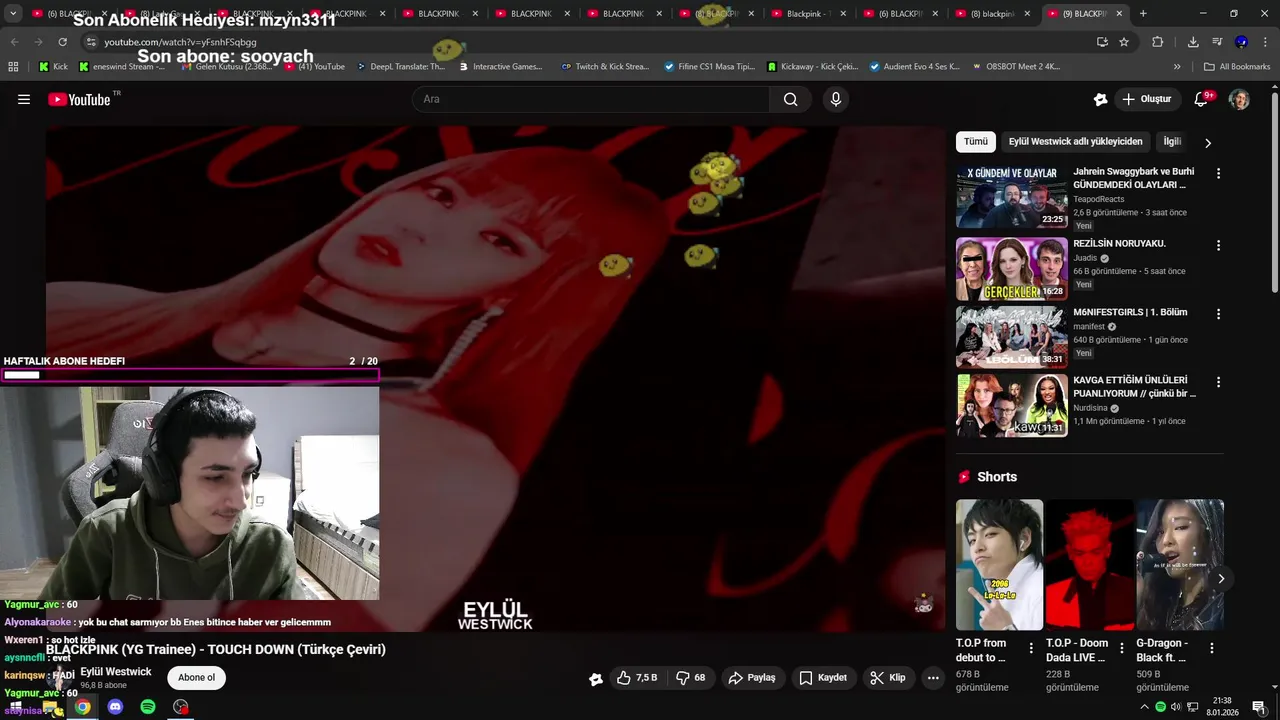The width and height of the screenshot is (1280, 720).
Task: Open the Kick bookmark
Action: pyautogui.click(x=53, y=67)
